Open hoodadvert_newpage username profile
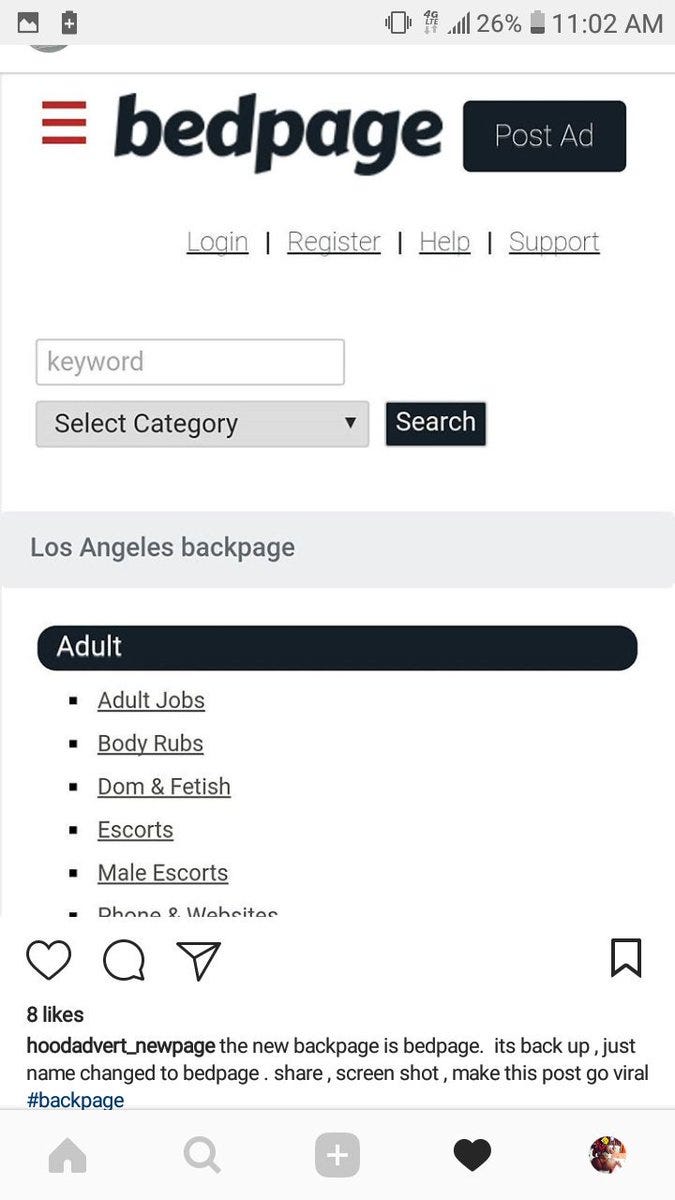The width and height of the screenshot is (675, 1200). 121,1046
